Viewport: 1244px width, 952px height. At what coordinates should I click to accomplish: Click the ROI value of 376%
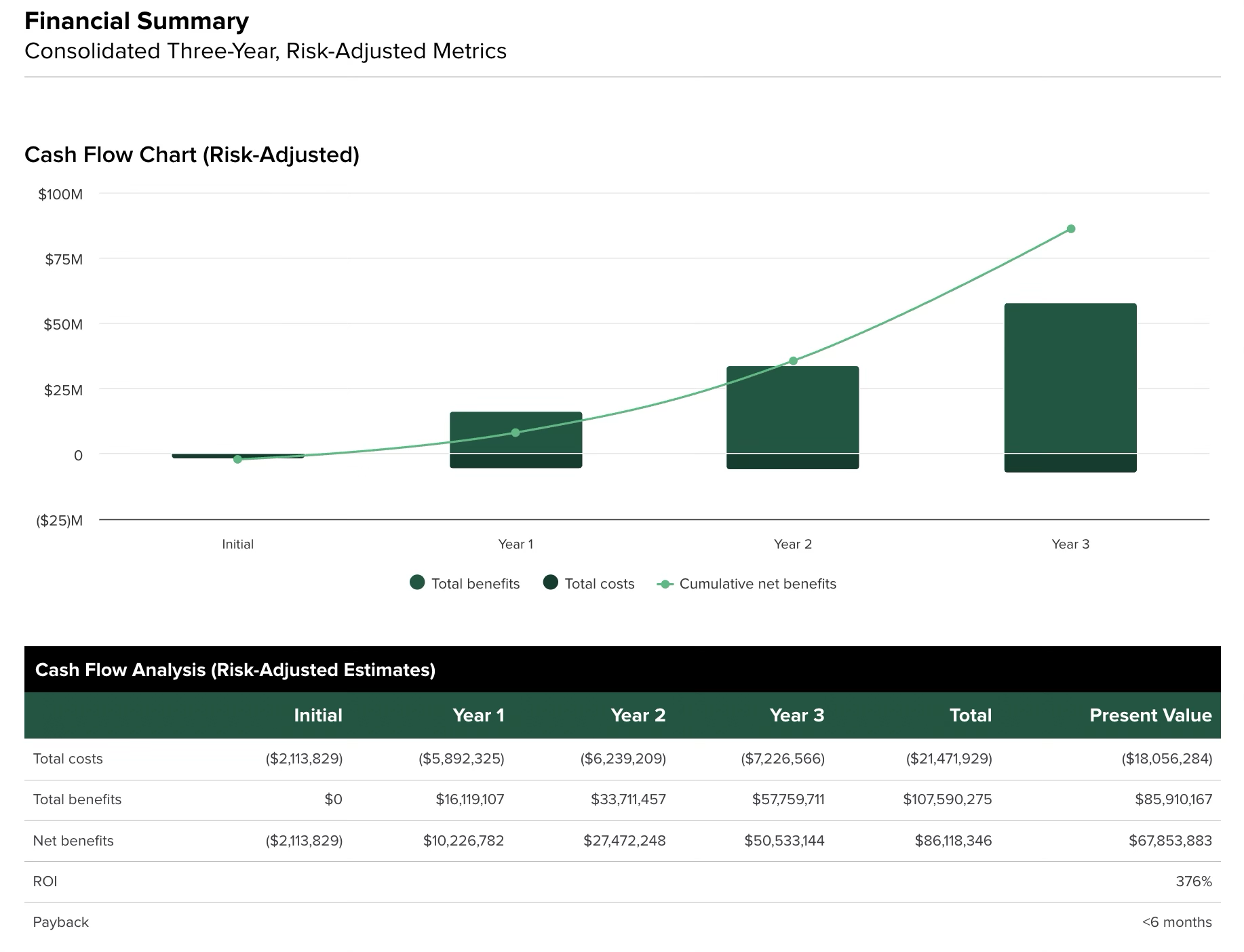(1194, 881)
